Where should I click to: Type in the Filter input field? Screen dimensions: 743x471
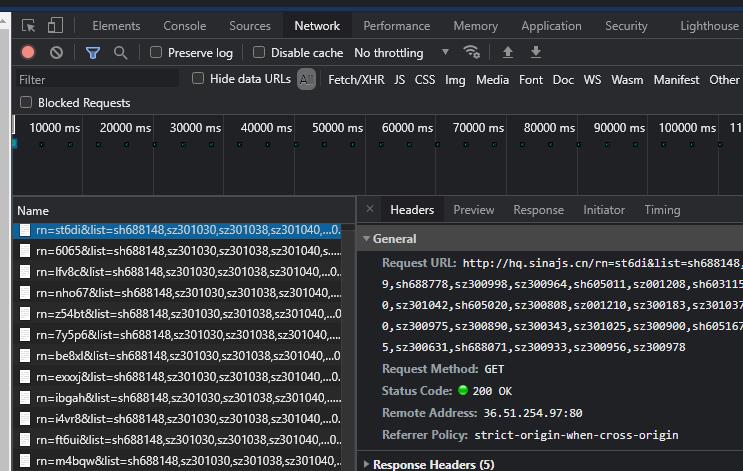pyautogui.click(x=95, y=80)
